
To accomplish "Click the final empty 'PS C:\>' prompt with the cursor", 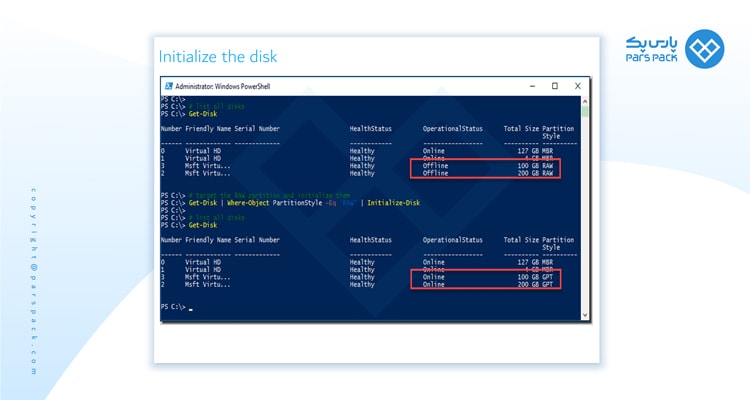I will [x=176, y=307].
